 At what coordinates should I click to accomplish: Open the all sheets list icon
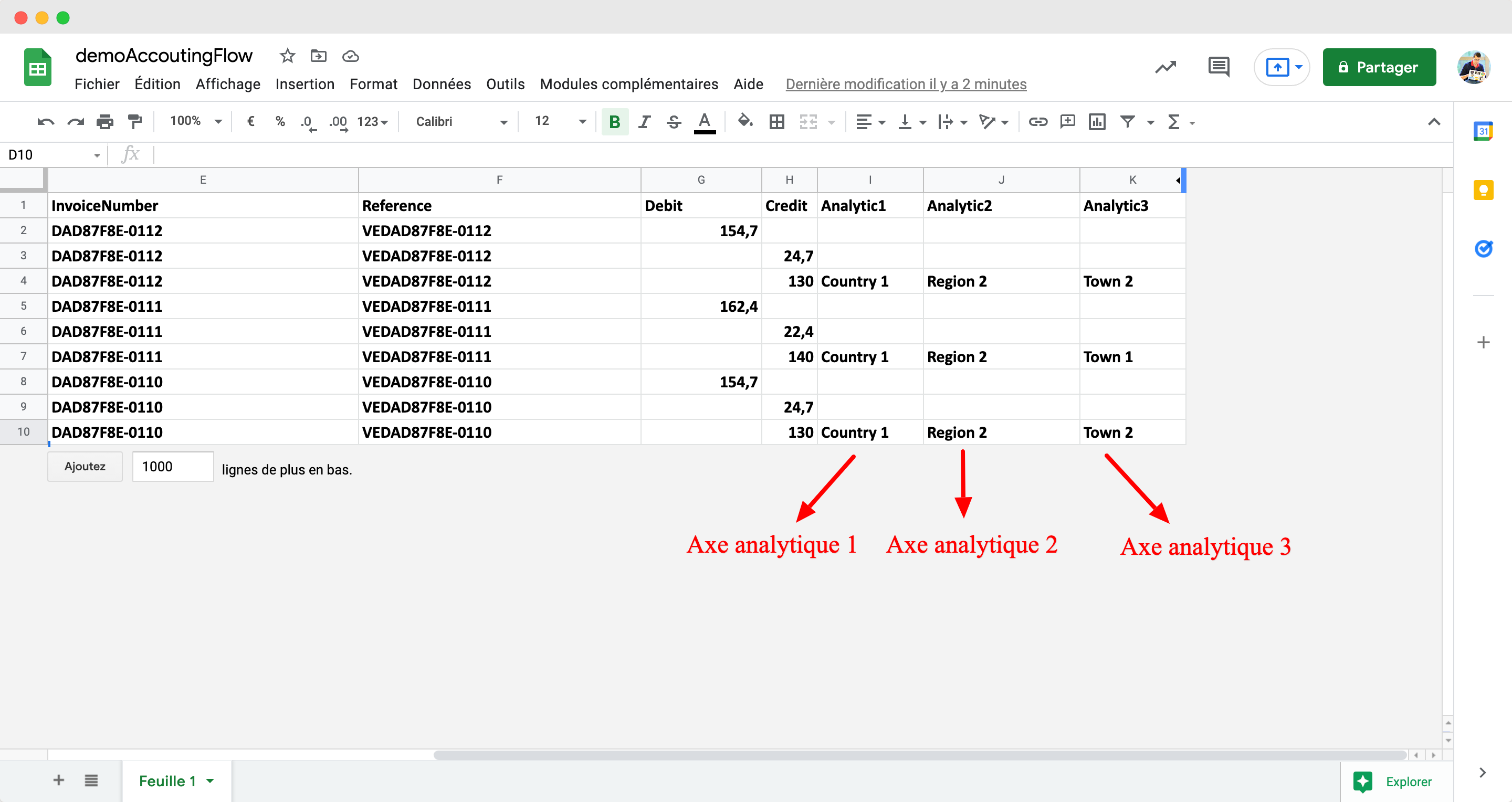[x=91, y=780]
